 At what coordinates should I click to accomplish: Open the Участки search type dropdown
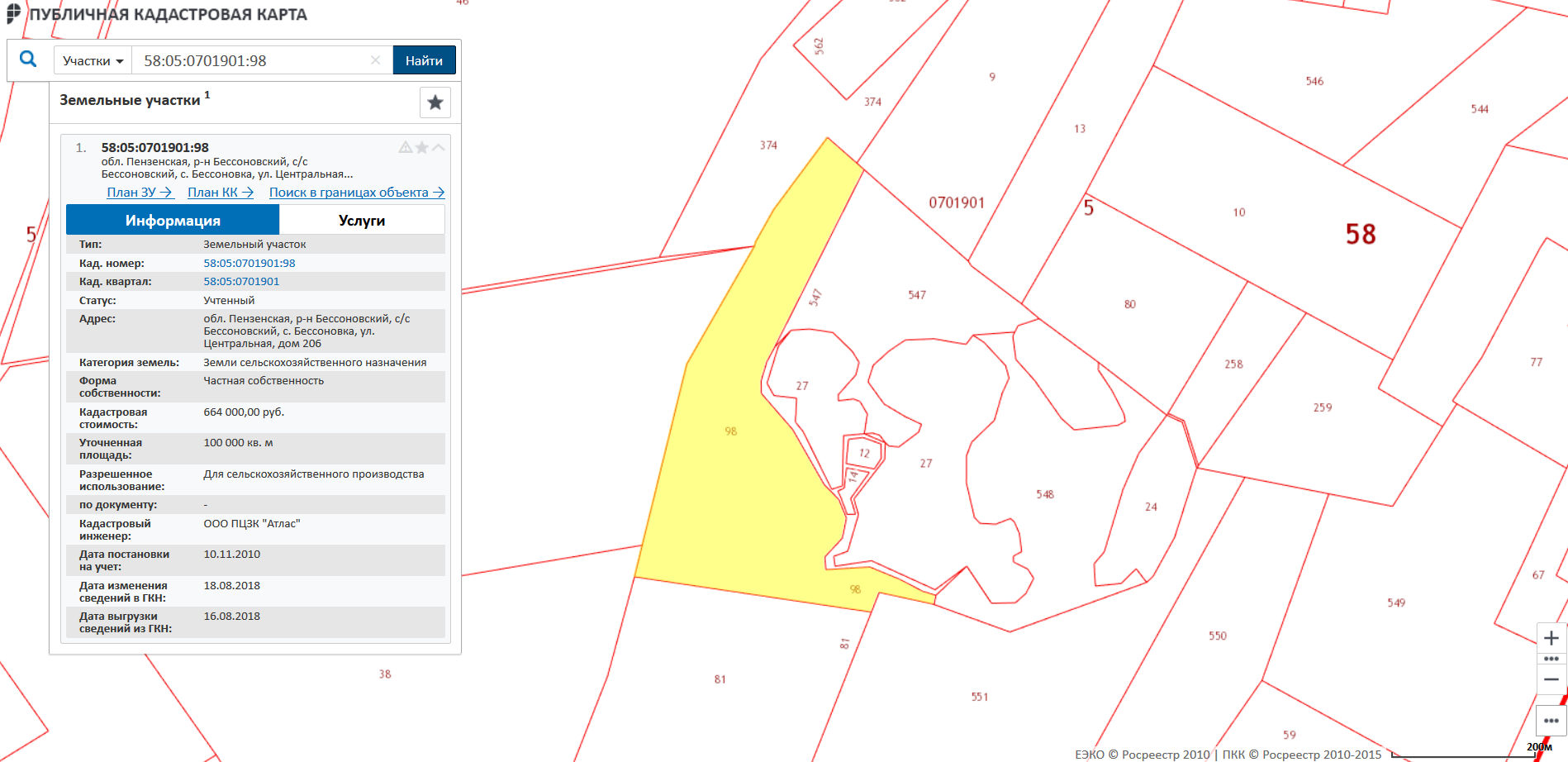tap(93, 60)
